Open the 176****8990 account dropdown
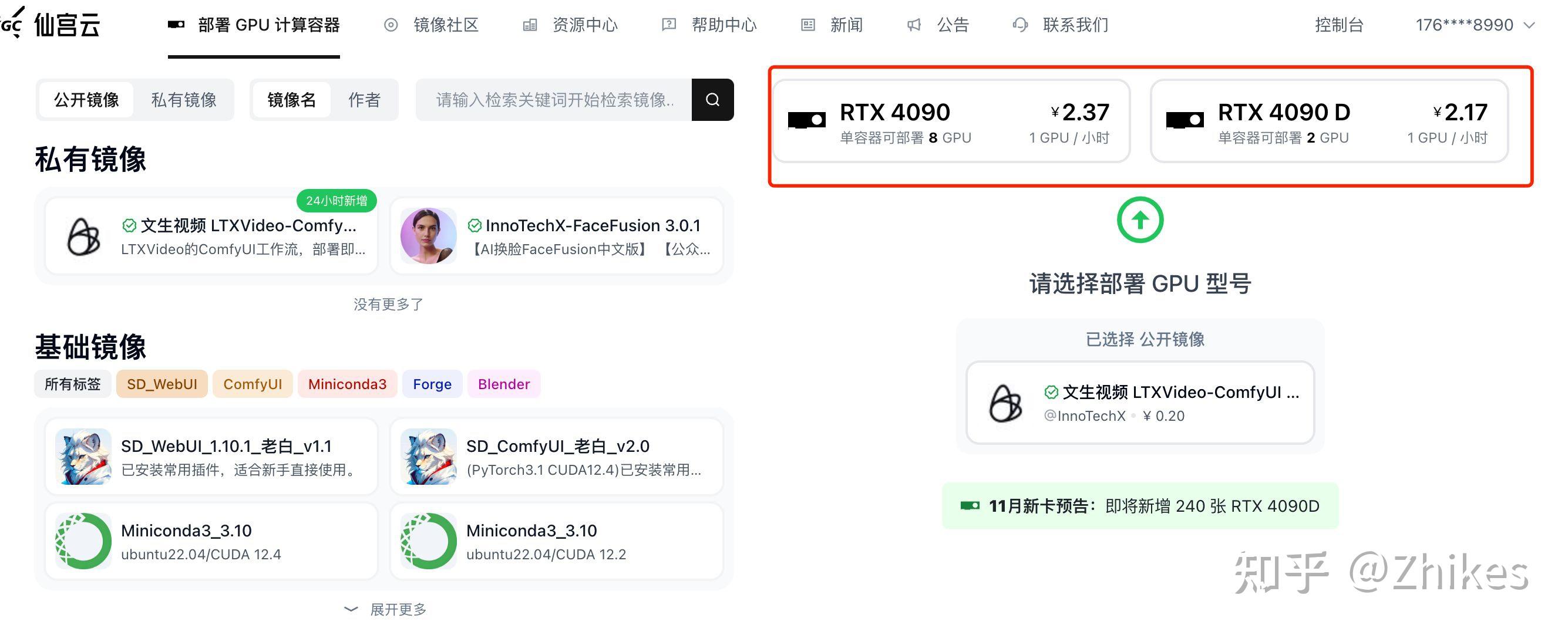The width and height of the screenshot is (1568, 635). coord(1474,25)
